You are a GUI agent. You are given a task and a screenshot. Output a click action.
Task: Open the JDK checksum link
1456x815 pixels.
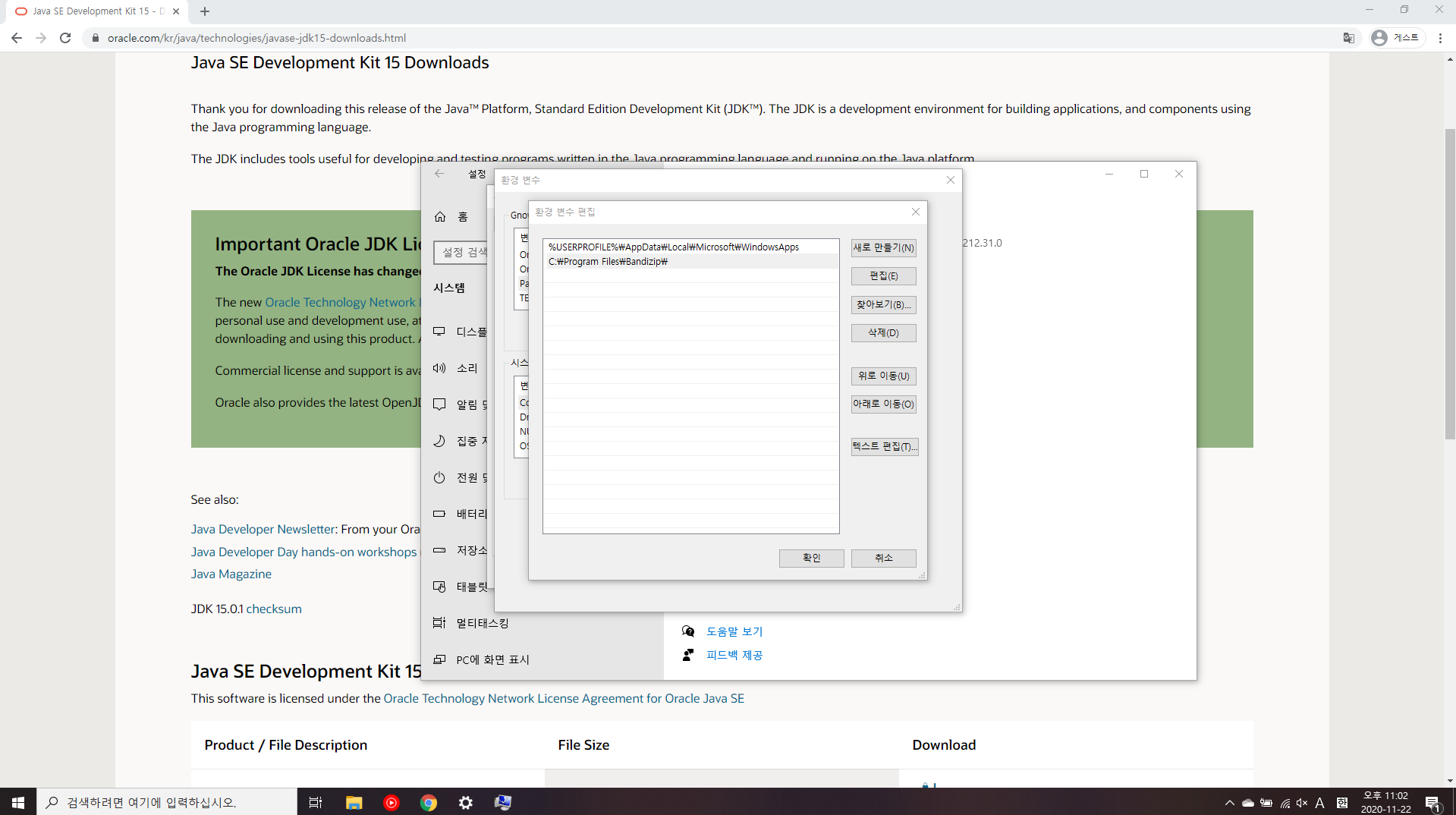[x=274, y=609]
